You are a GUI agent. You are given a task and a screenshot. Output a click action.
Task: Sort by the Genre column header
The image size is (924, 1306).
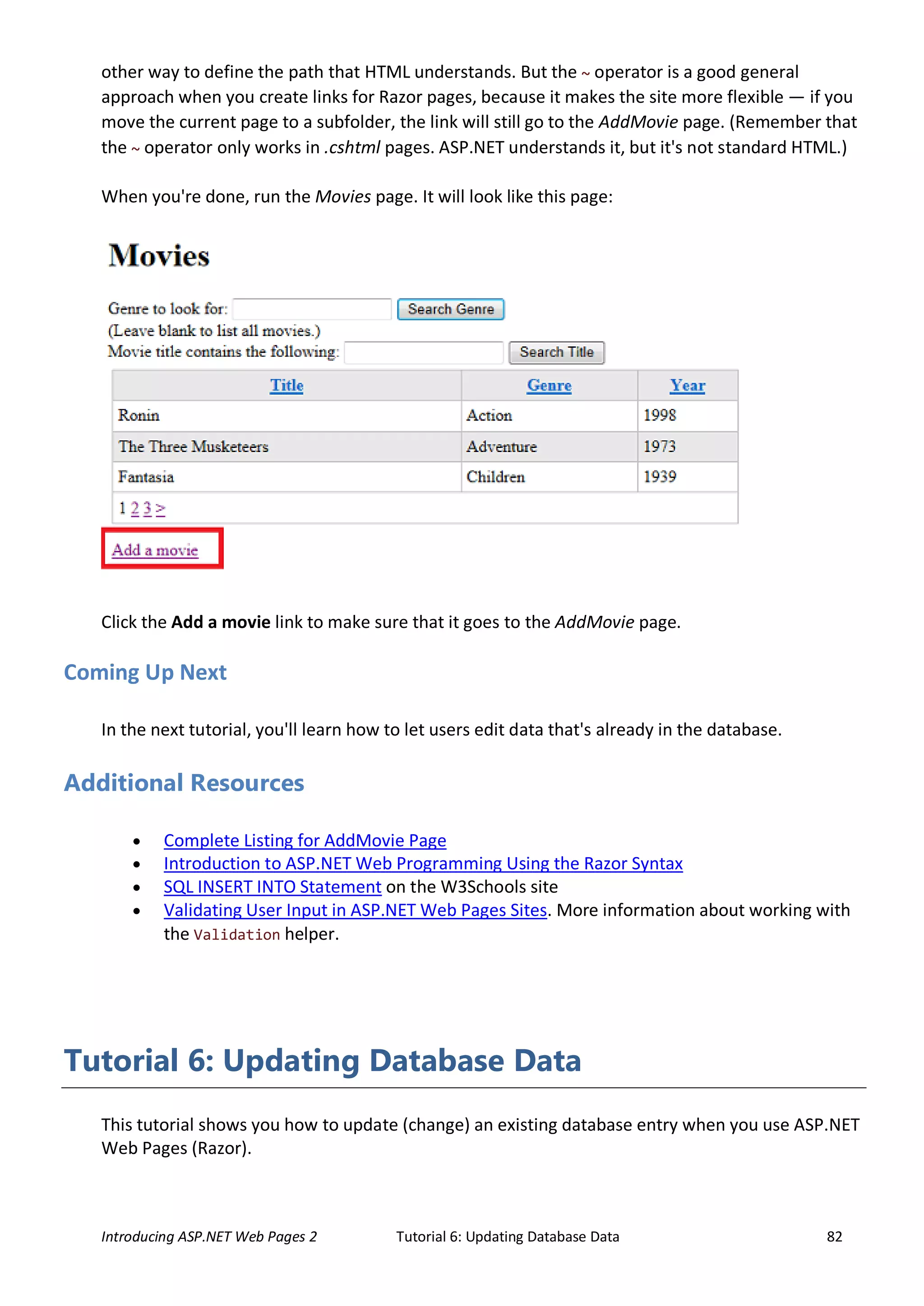coord(549,385)
